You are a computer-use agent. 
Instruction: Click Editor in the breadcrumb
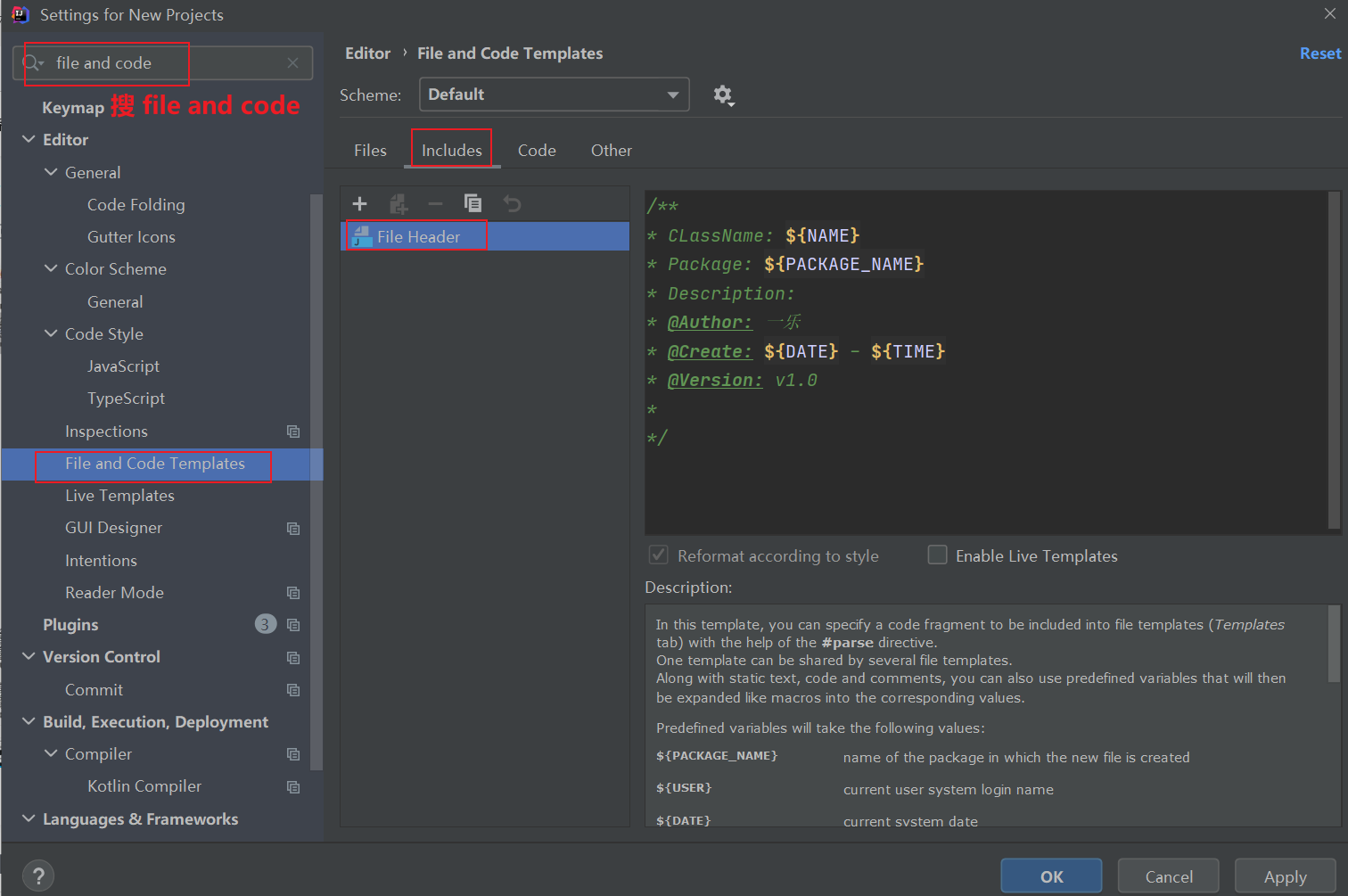368,53
